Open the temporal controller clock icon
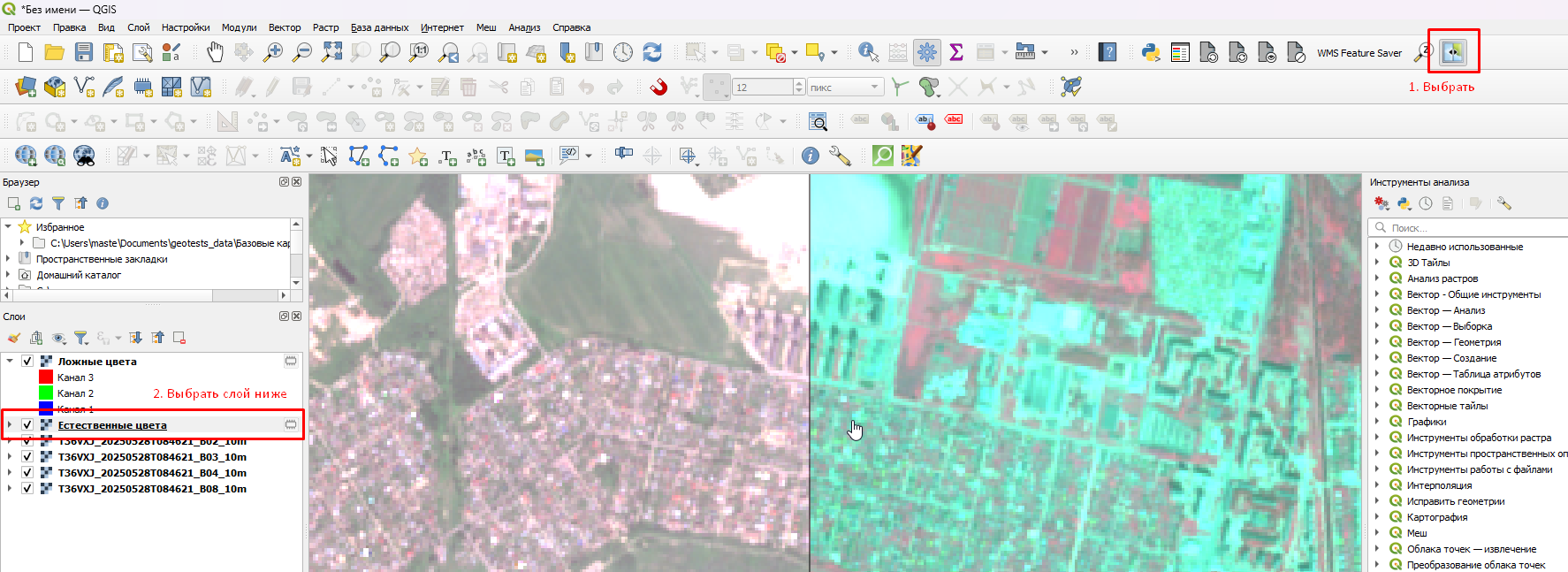Viewport: 1568px width, 572px height. 623,52
